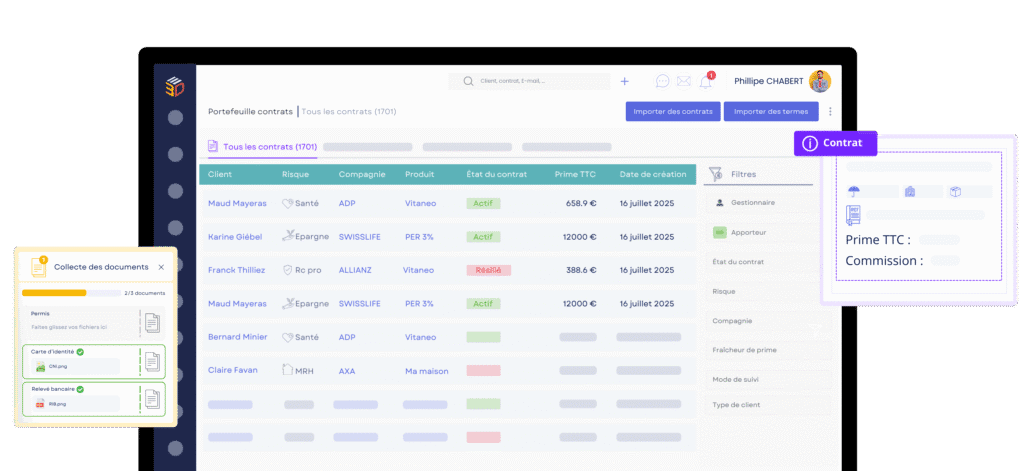Screen dimensions: 1024x471
Task: Click the file icon in Relevé bancaire row
Action: click(152, 398)
